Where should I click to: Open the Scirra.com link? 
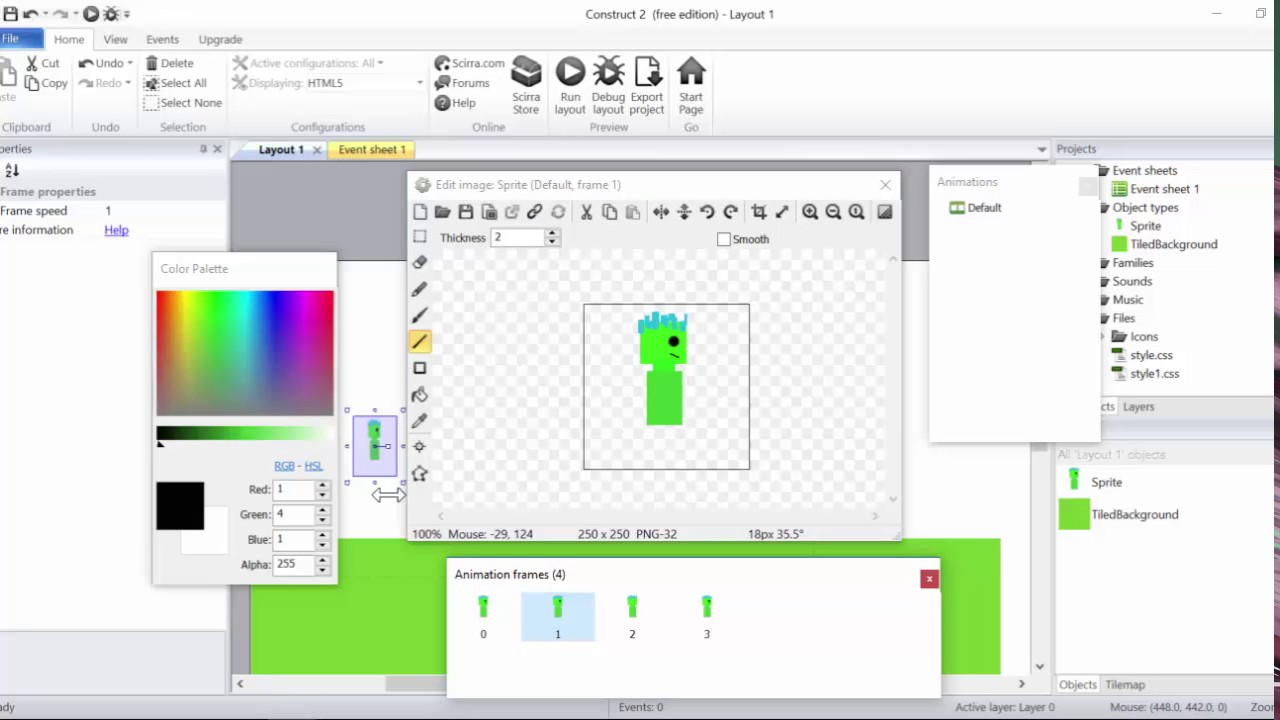[x=470, y=63]
